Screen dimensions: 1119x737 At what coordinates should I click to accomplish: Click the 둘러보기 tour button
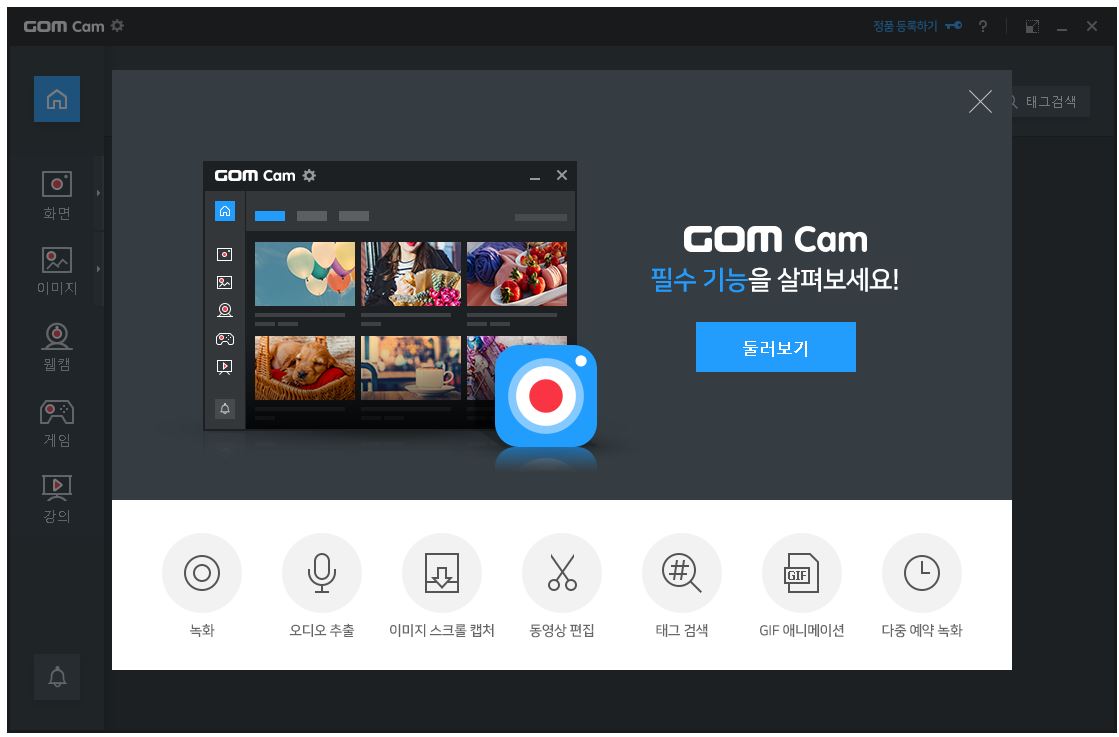(x=776, y=347)
